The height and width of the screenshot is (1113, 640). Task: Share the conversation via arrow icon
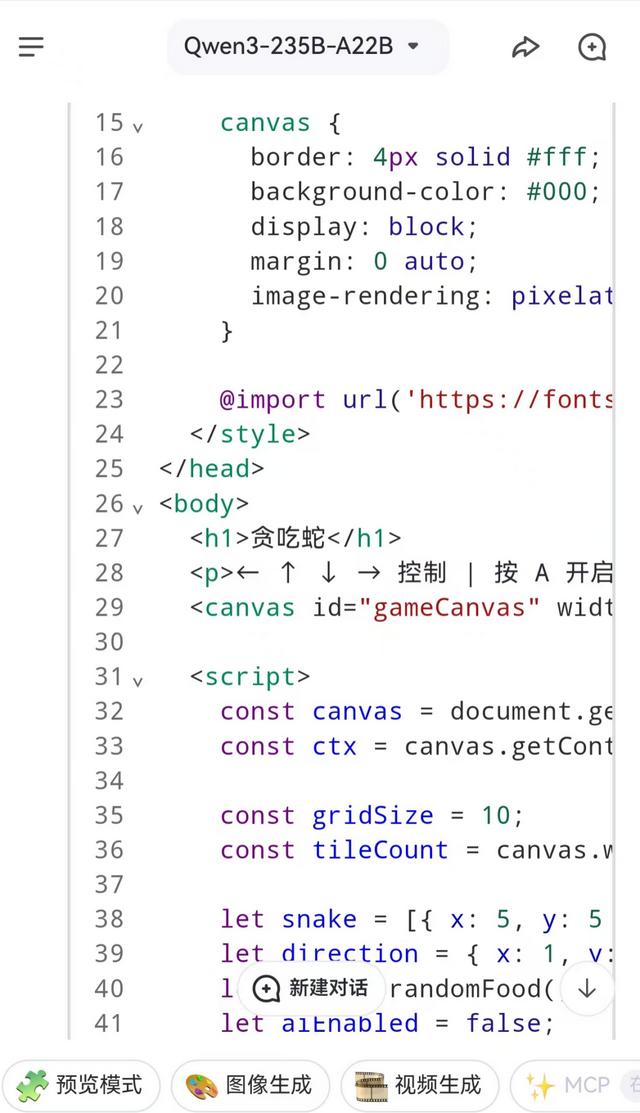(x=525, y=48)
